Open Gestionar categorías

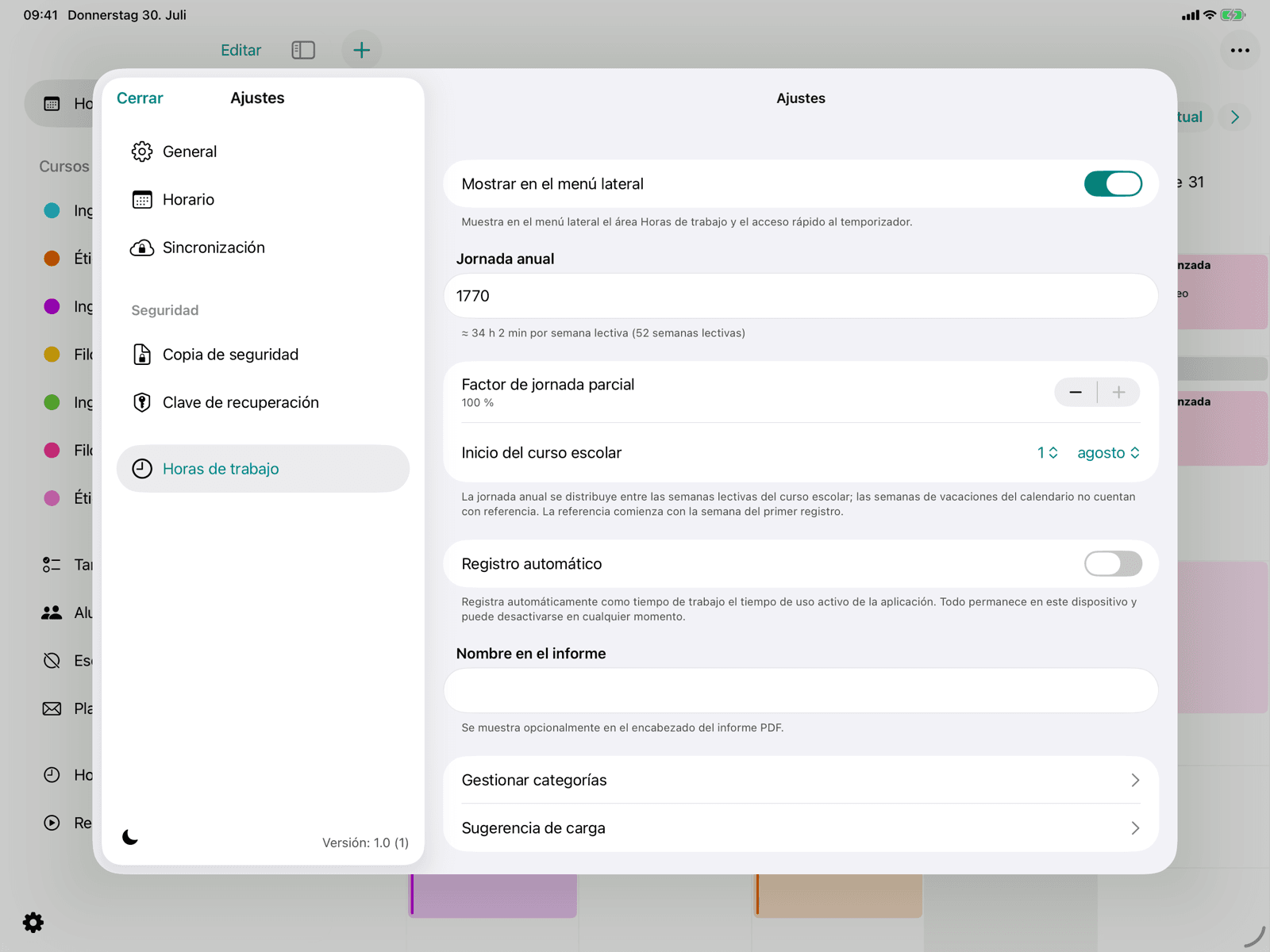(x=801, y=780)
